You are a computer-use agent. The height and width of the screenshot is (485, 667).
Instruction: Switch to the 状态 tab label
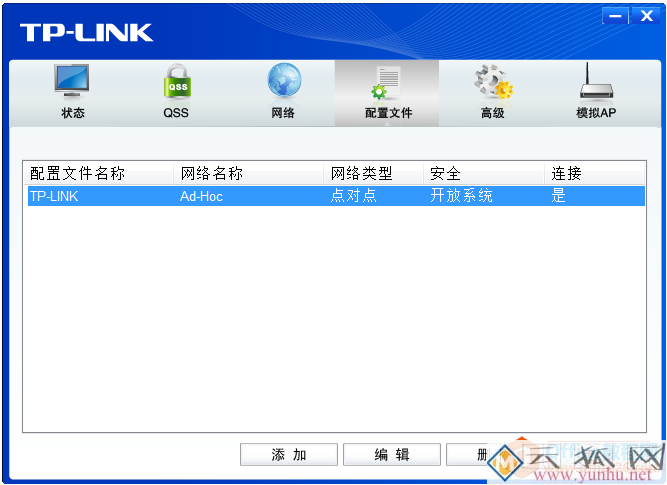[73, 113]
